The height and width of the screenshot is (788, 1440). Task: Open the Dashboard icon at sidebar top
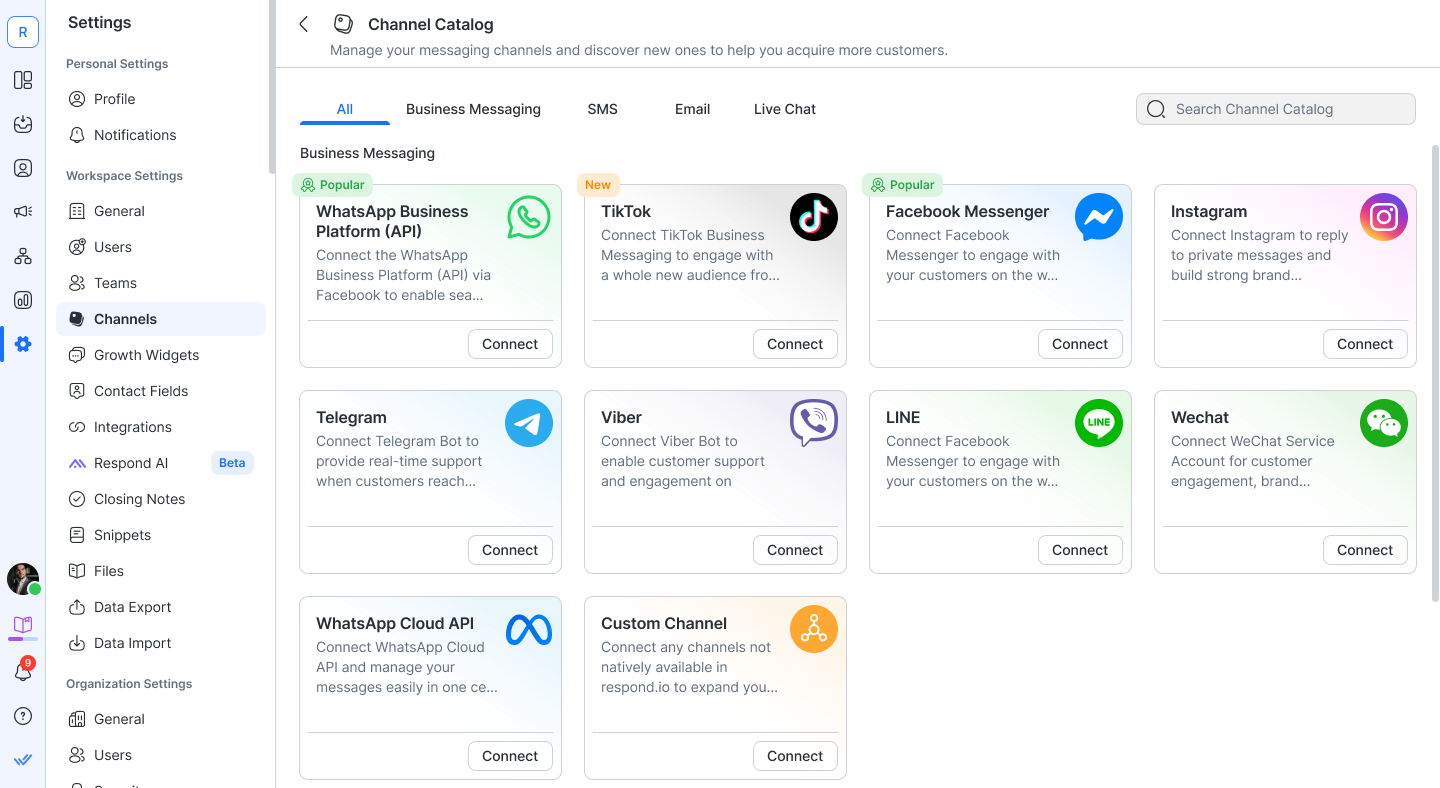[x=22, y=80]
